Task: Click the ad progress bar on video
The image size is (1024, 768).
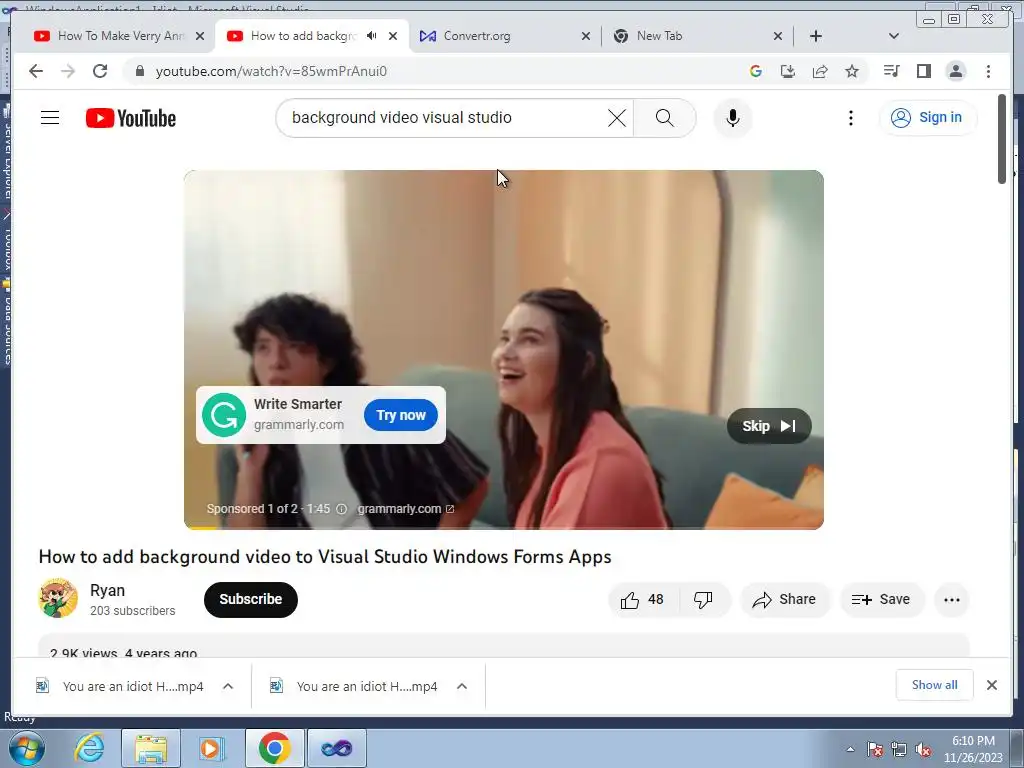Action: [x=504, y=528]
